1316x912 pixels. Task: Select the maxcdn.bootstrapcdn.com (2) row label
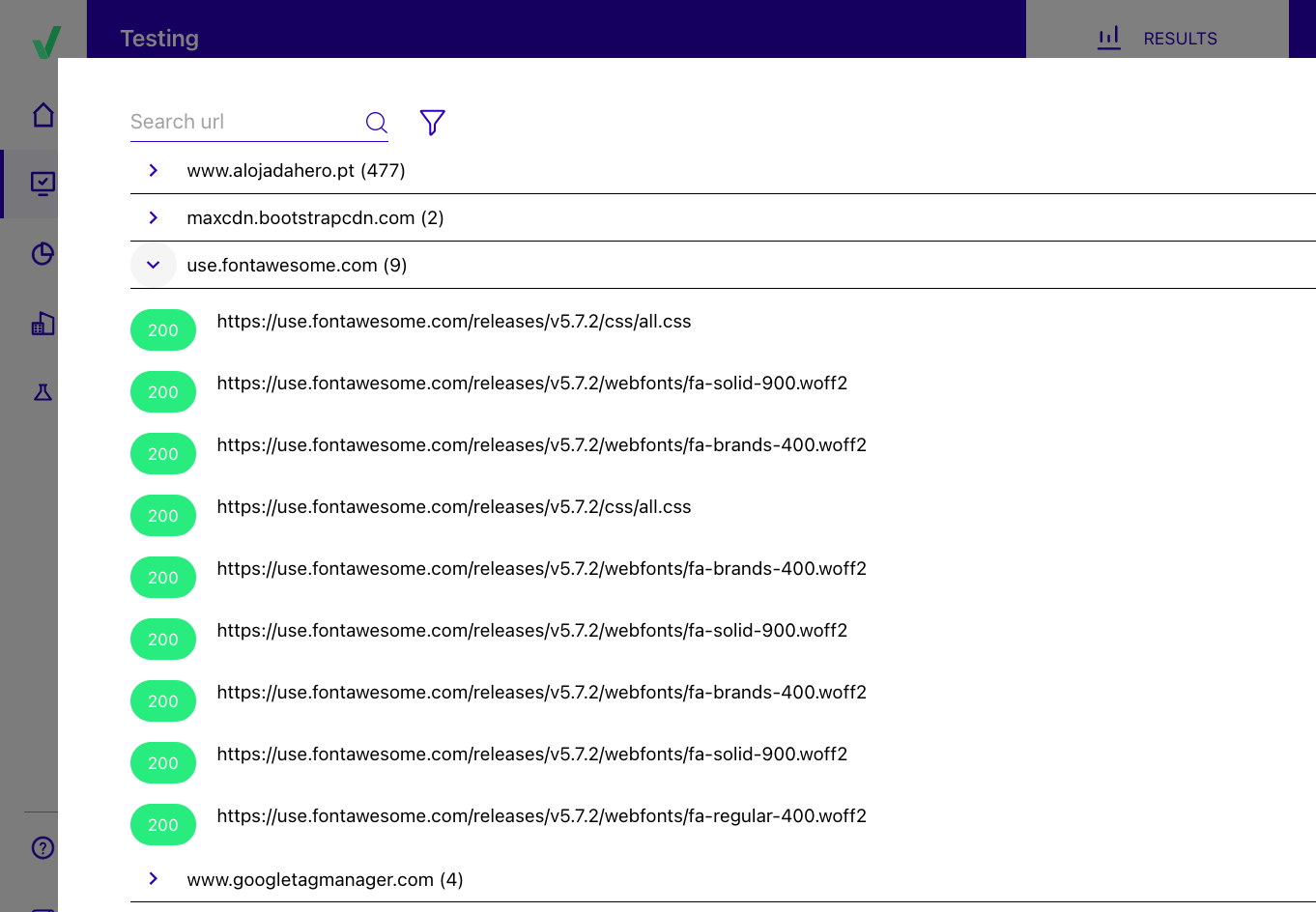pyautogui.click(x=315, y=217)
